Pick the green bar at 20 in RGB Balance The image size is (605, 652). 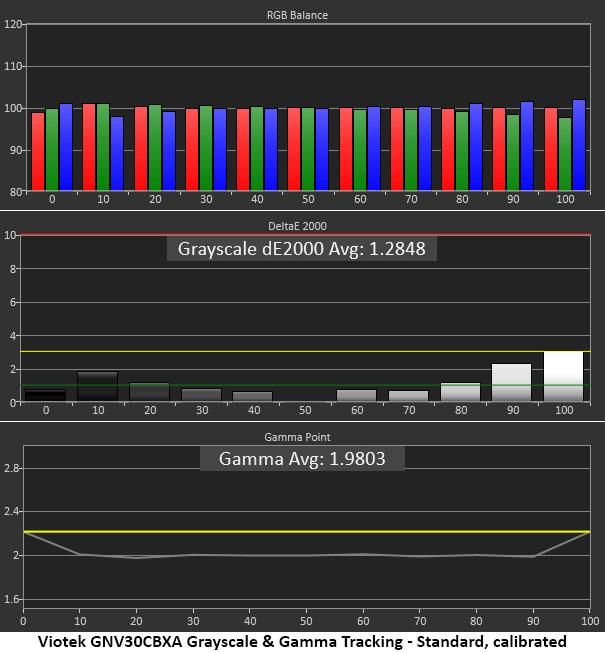click(x=155, y=148)
